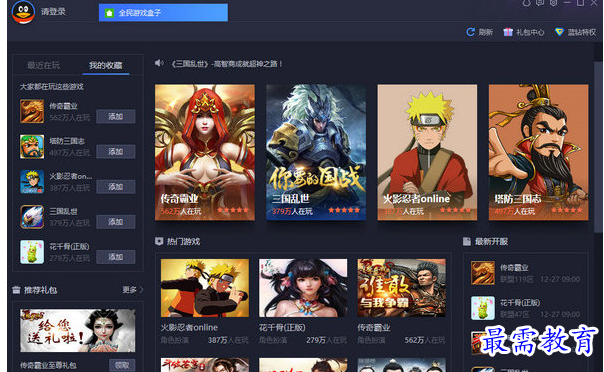
Task: Add 三国乱世 to favorites
Action: coord(116,222)
